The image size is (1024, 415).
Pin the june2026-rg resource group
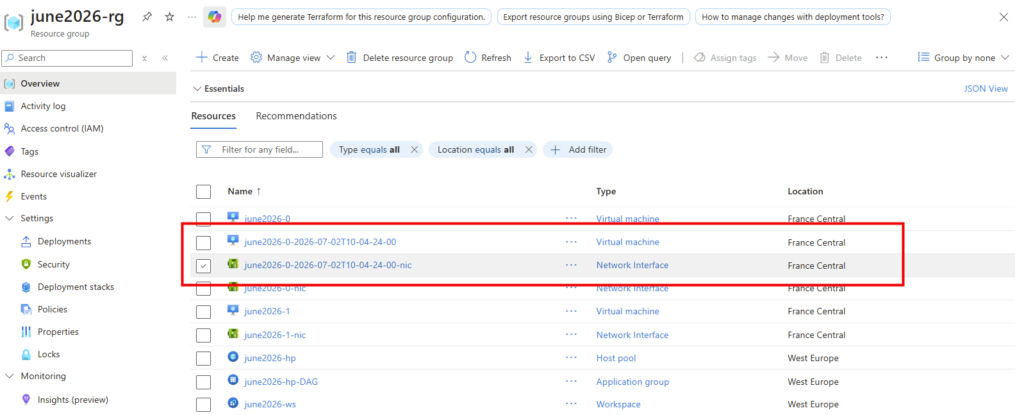148,17
